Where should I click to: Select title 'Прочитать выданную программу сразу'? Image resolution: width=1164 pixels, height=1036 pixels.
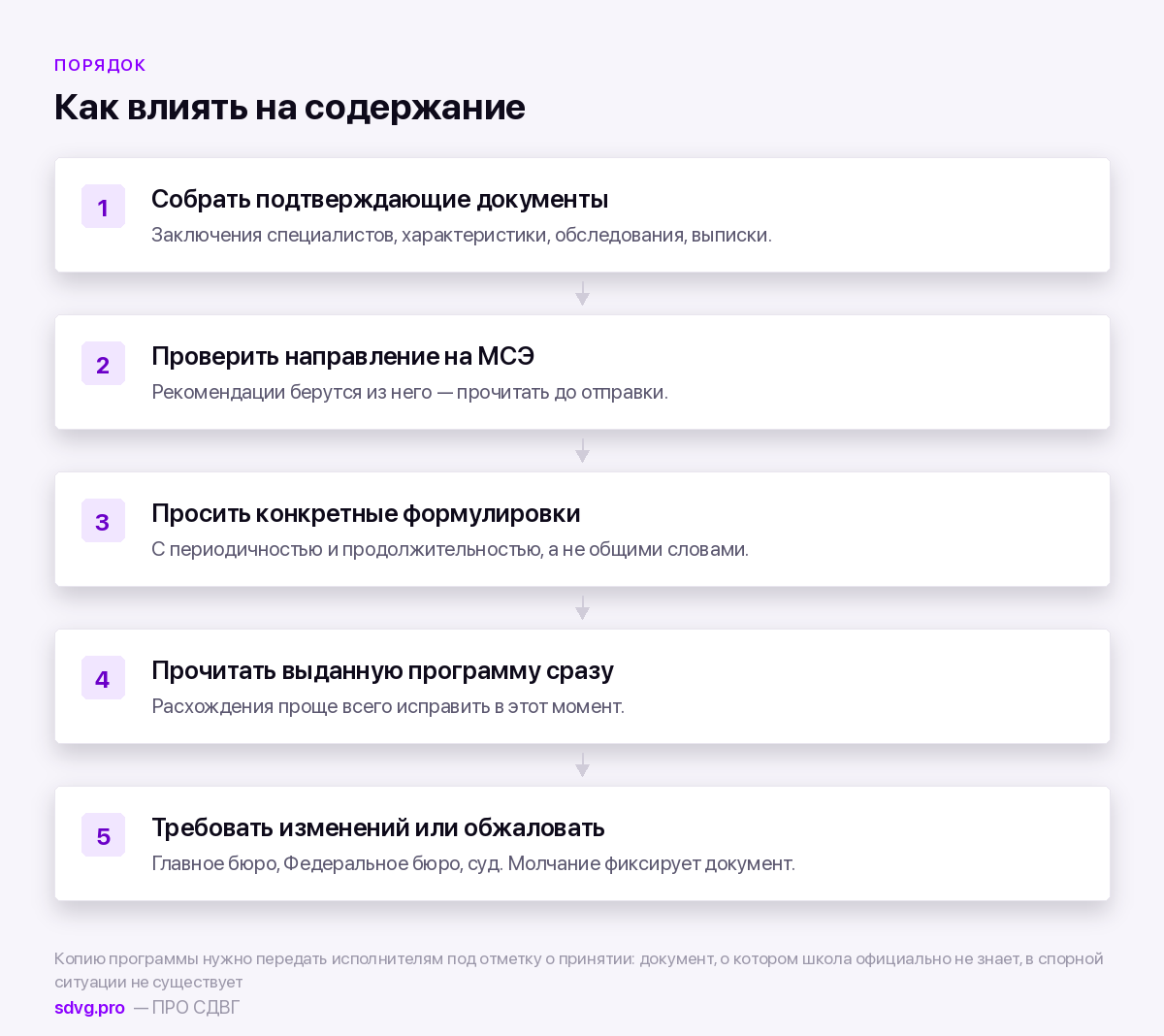coord(382,670)
